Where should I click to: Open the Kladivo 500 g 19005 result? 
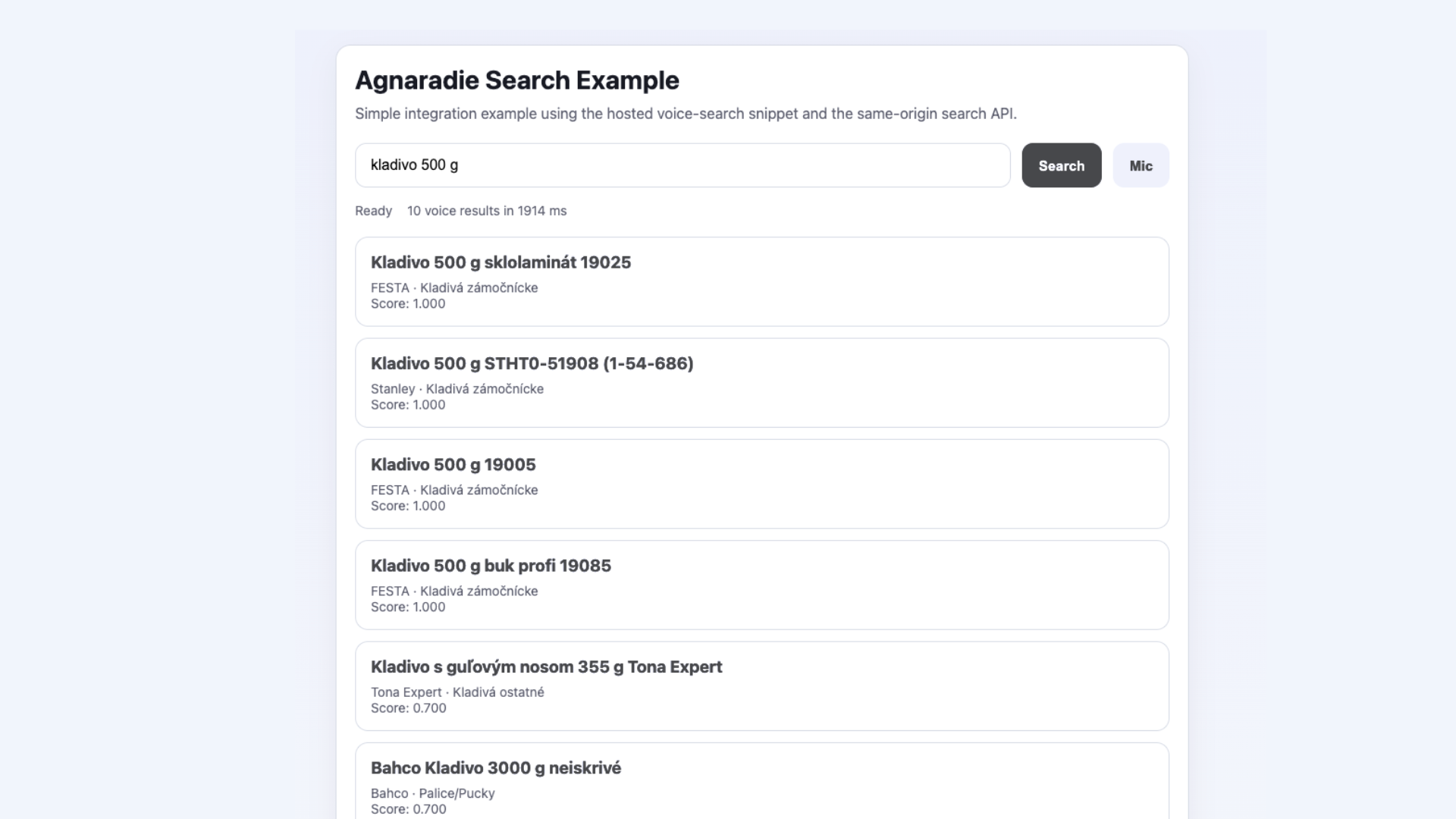453,465
